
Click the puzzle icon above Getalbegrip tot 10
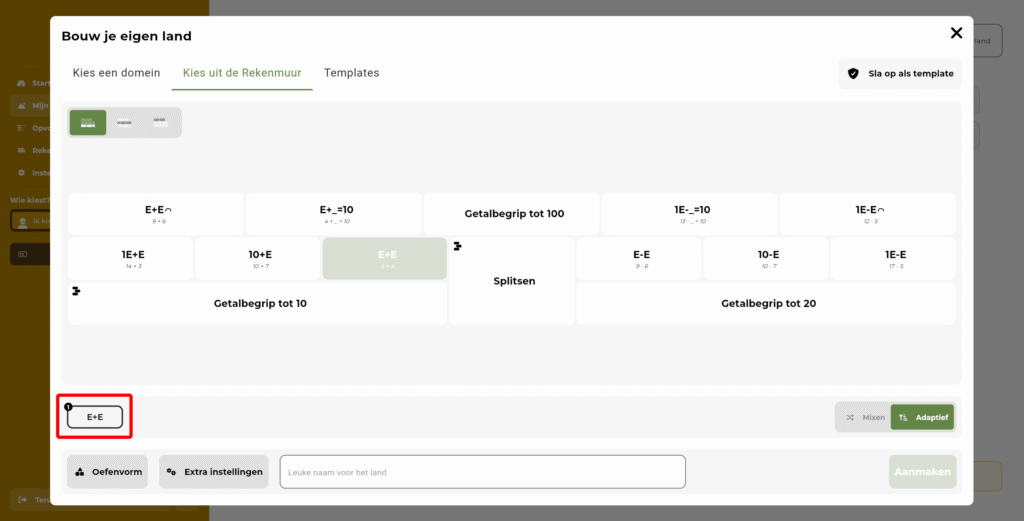pyautogui.click(x=75, y=291)
